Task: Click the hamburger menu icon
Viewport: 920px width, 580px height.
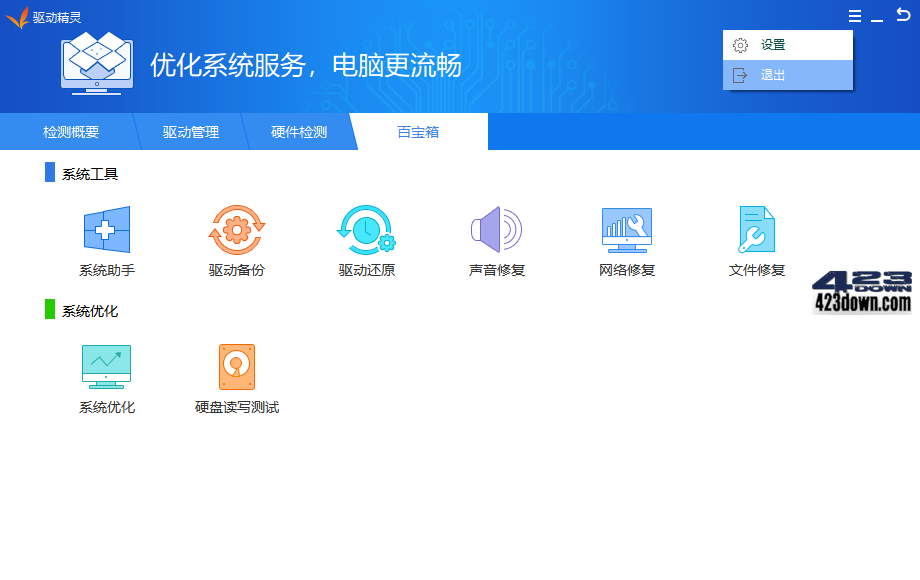Action: (854, 15)
